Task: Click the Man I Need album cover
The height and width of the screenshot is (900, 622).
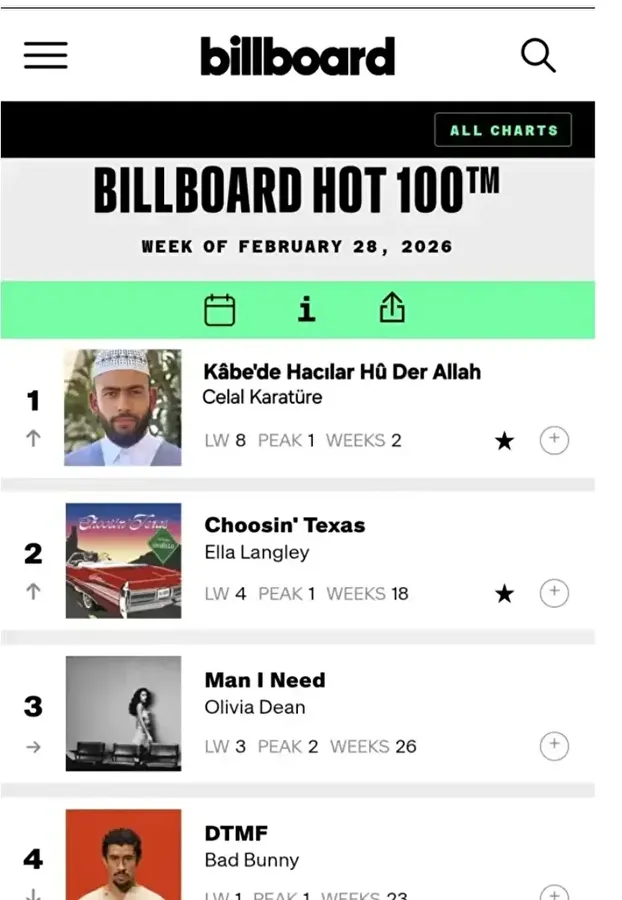Action: click(x=123, y=714)
